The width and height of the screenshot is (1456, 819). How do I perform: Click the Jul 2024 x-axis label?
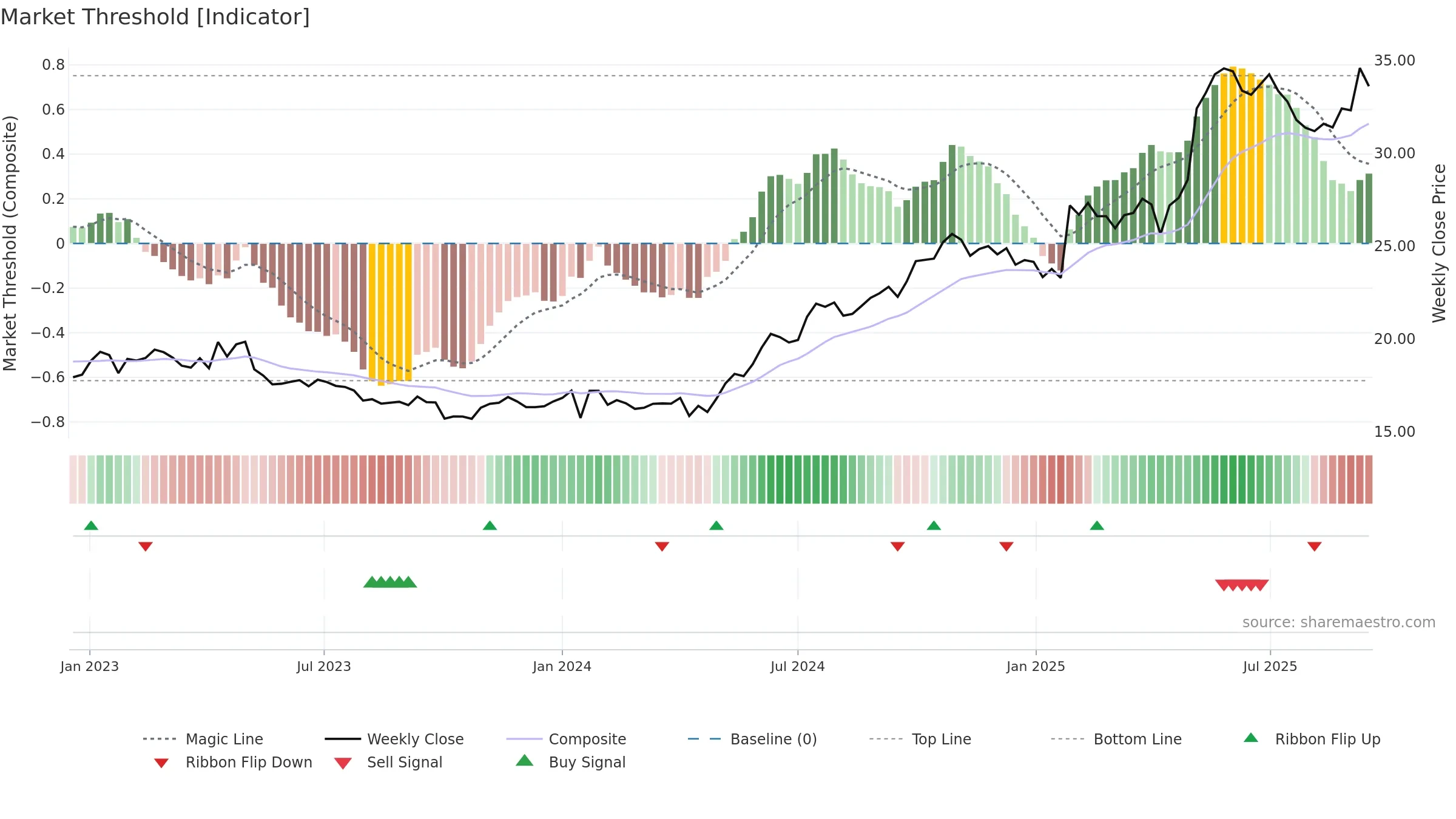798,666
